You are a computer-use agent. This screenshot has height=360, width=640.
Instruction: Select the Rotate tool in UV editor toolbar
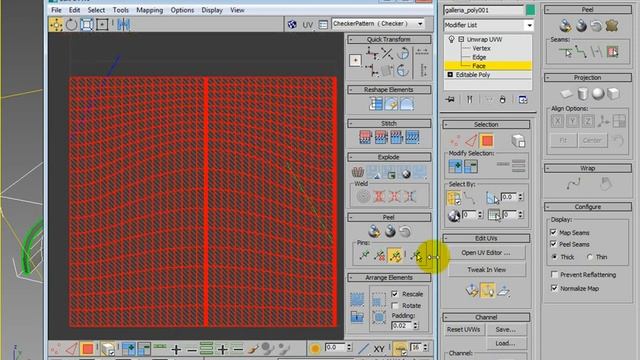71,24
